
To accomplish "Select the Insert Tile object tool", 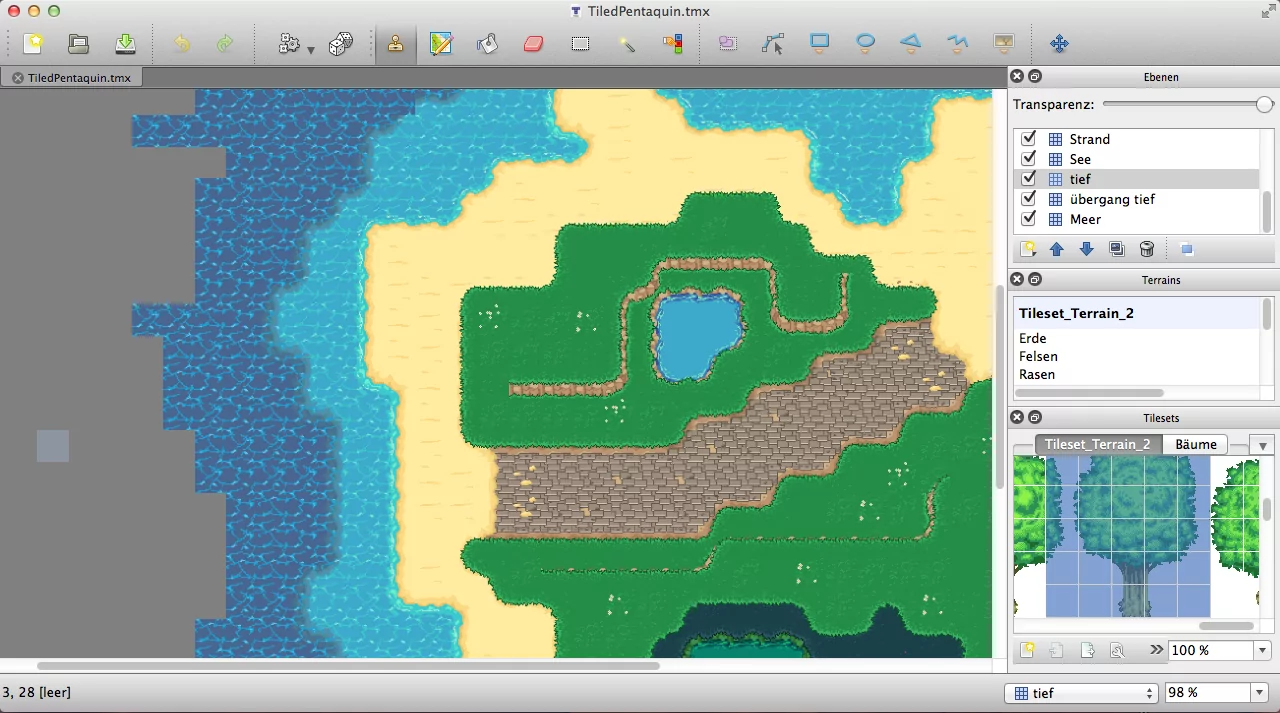I will (1003, 43).
